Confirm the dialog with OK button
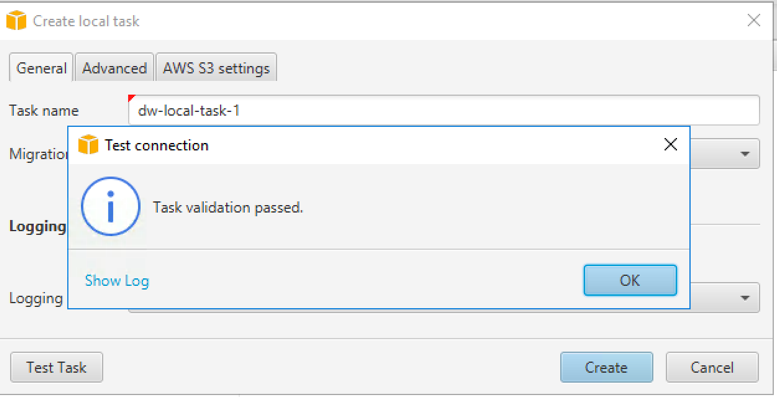 click(x=630, y=281)
